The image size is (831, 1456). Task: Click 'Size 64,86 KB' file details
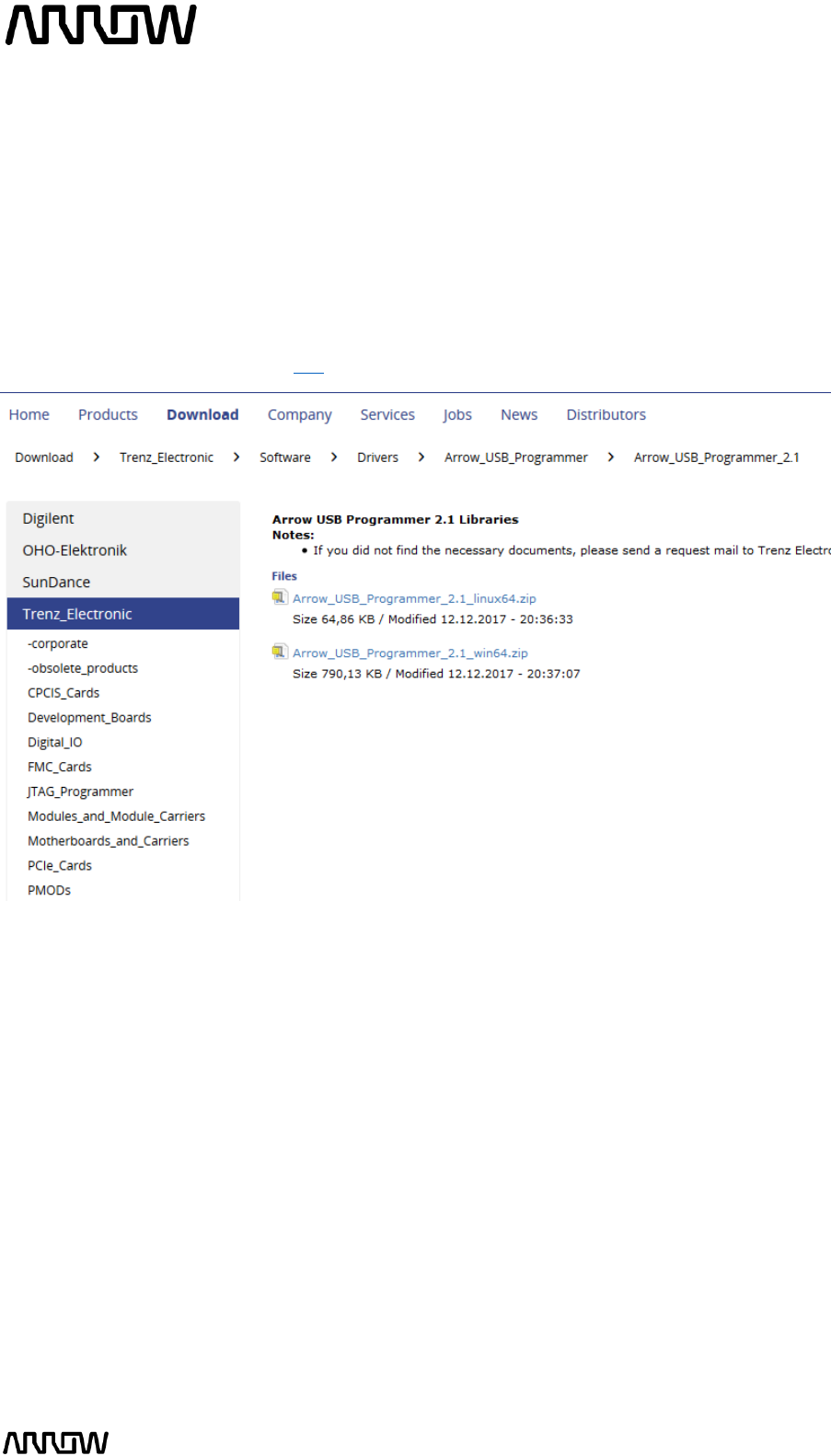click(x=433, y=619)
